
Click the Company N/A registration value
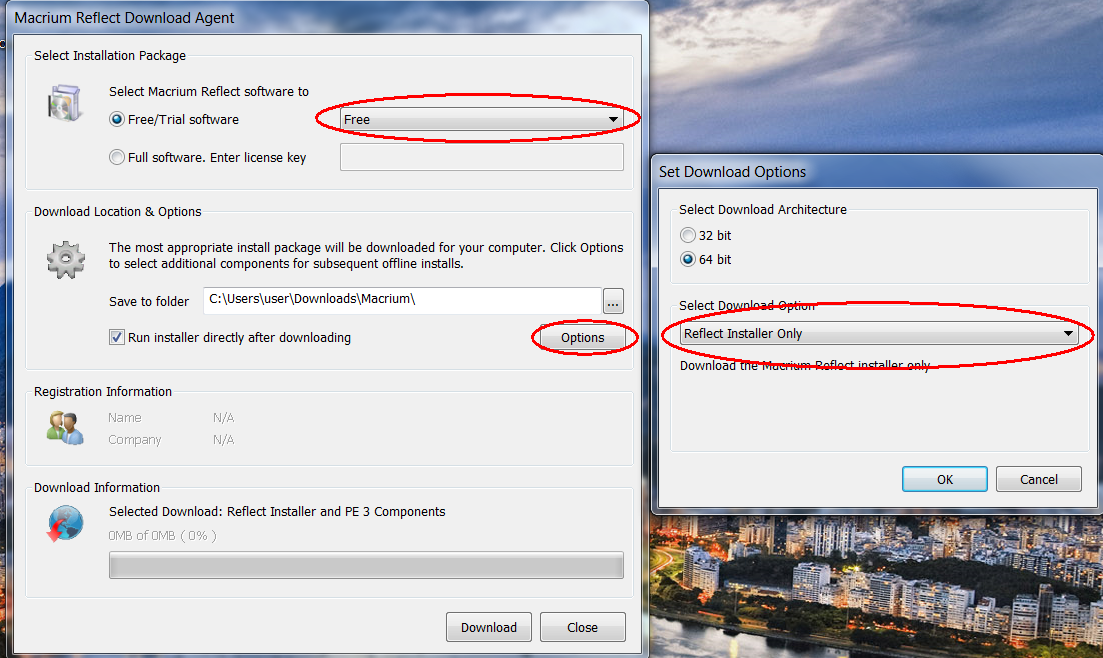[x=224, y=439]
